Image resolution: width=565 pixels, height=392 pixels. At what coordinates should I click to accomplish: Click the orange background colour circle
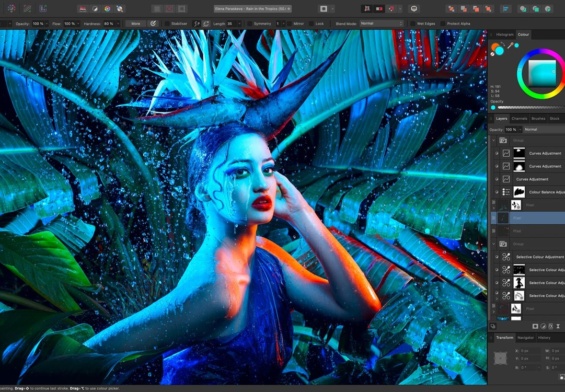click(494, 47)
